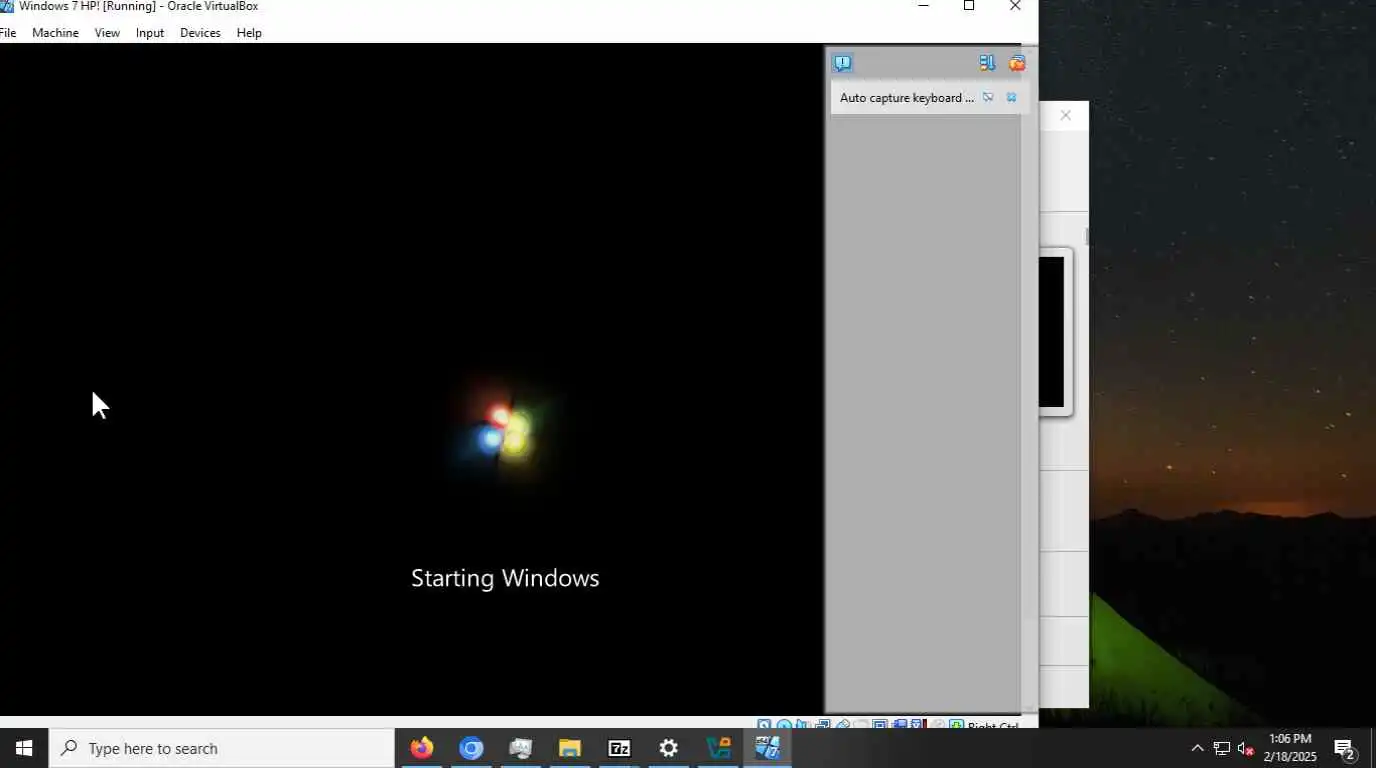The width and height of the screenshot is (1376, 768).
Task: Click the Starting Windows VM display
Action: tap(411, 380)
